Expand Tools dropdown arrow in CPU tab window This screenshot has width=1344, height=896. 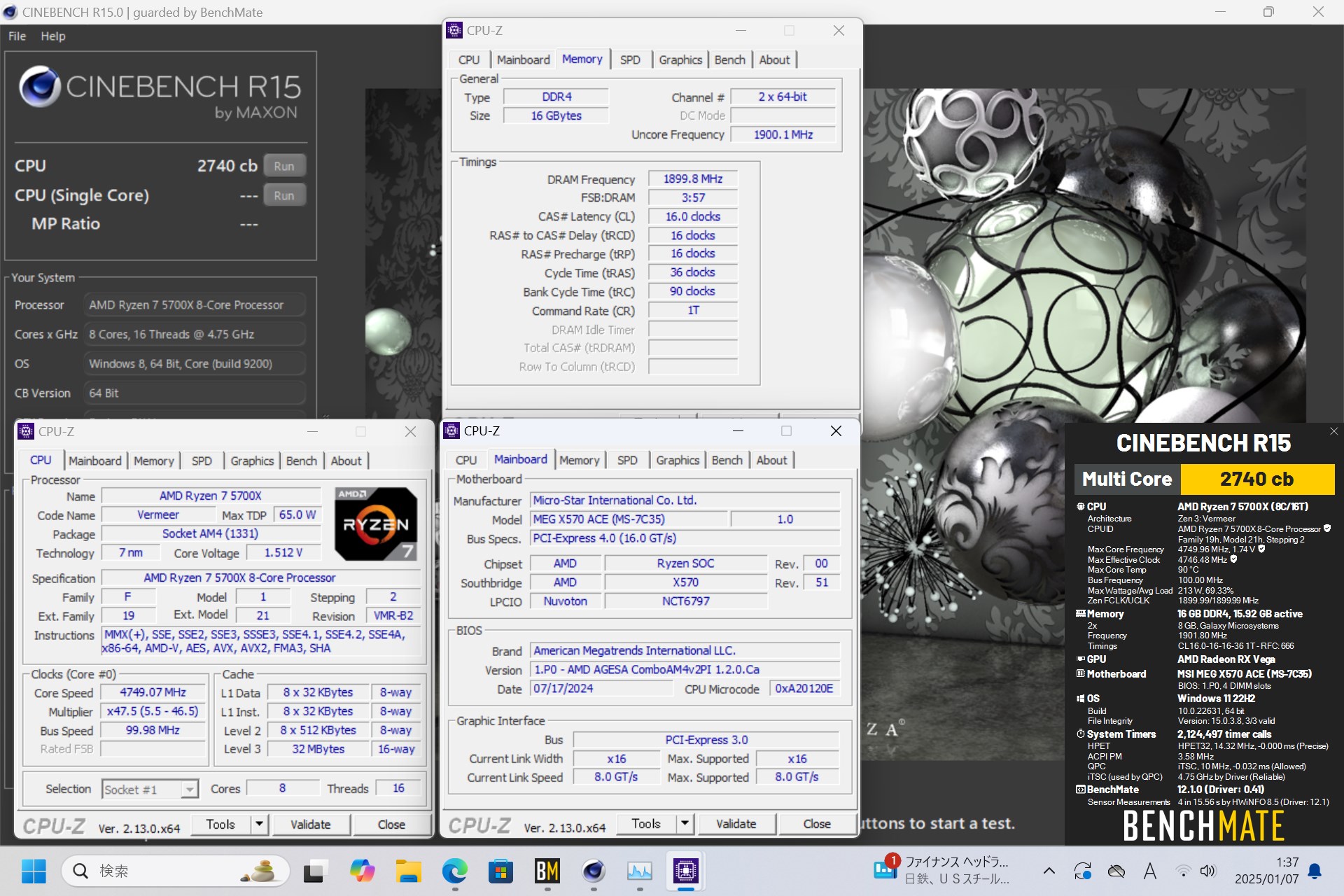(259, 825)
